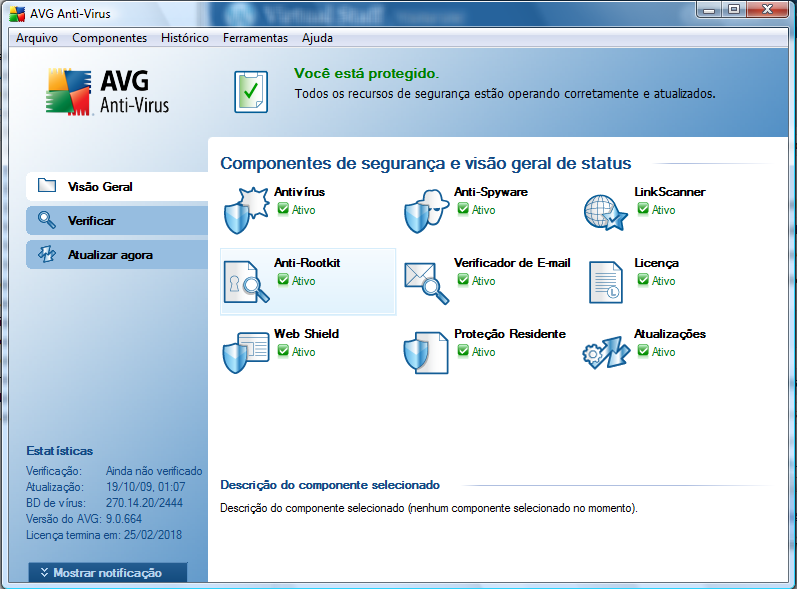Click the Verificador de E-mail title
This screenshot has width=797, height=589.
512,263
